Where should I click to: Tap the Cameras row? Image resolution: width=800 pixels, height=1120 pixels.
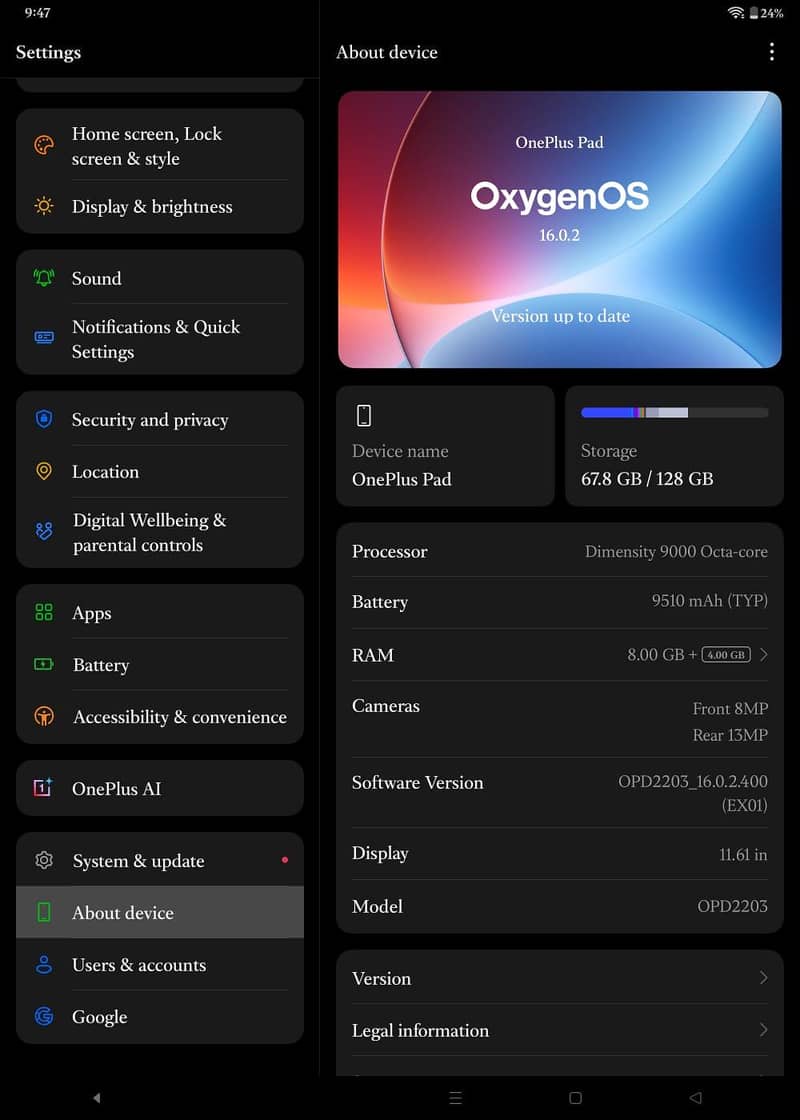(559, 719)
